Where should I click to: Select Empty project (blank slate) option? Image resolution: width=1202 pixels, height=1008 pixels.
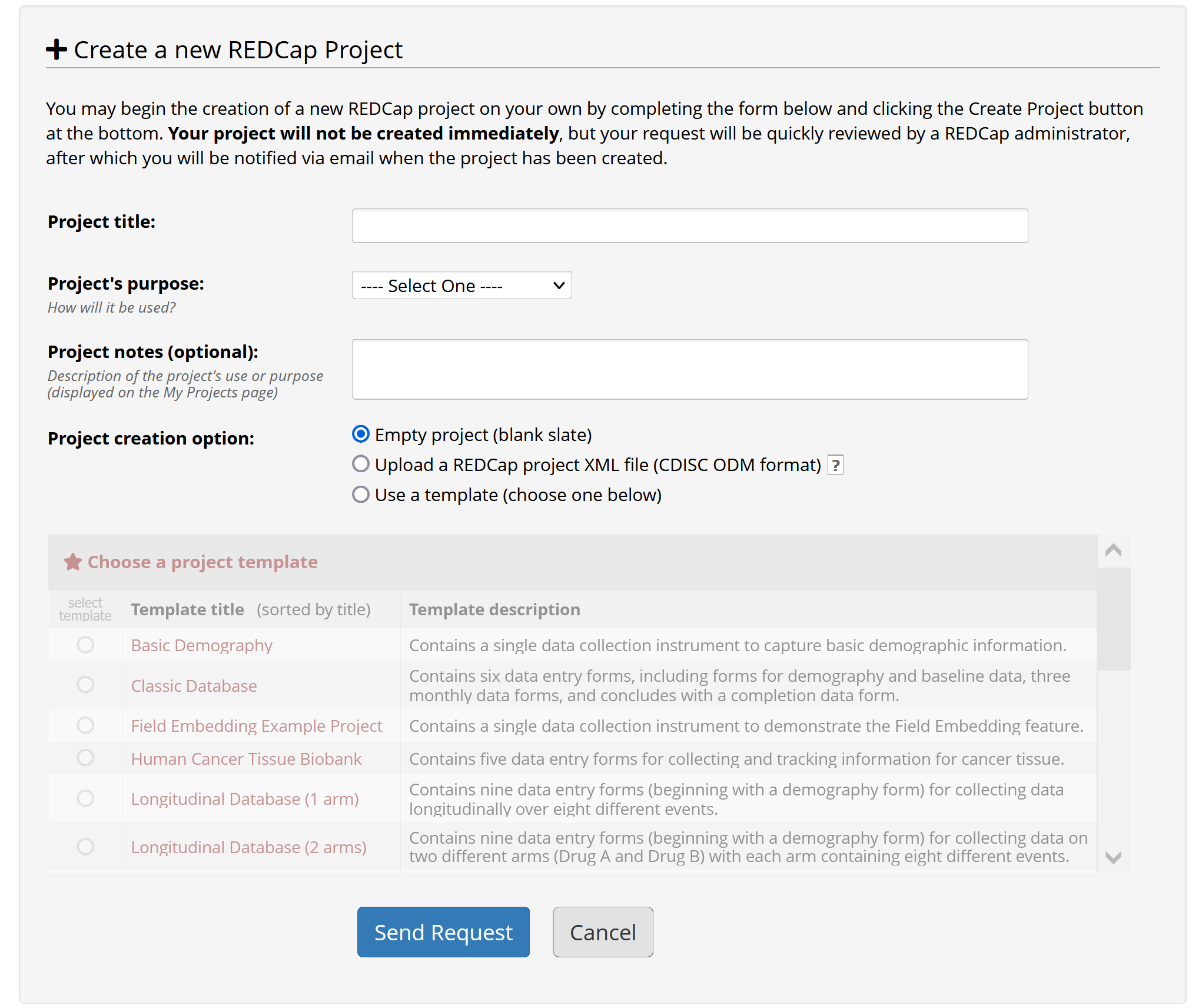[361, 434]
